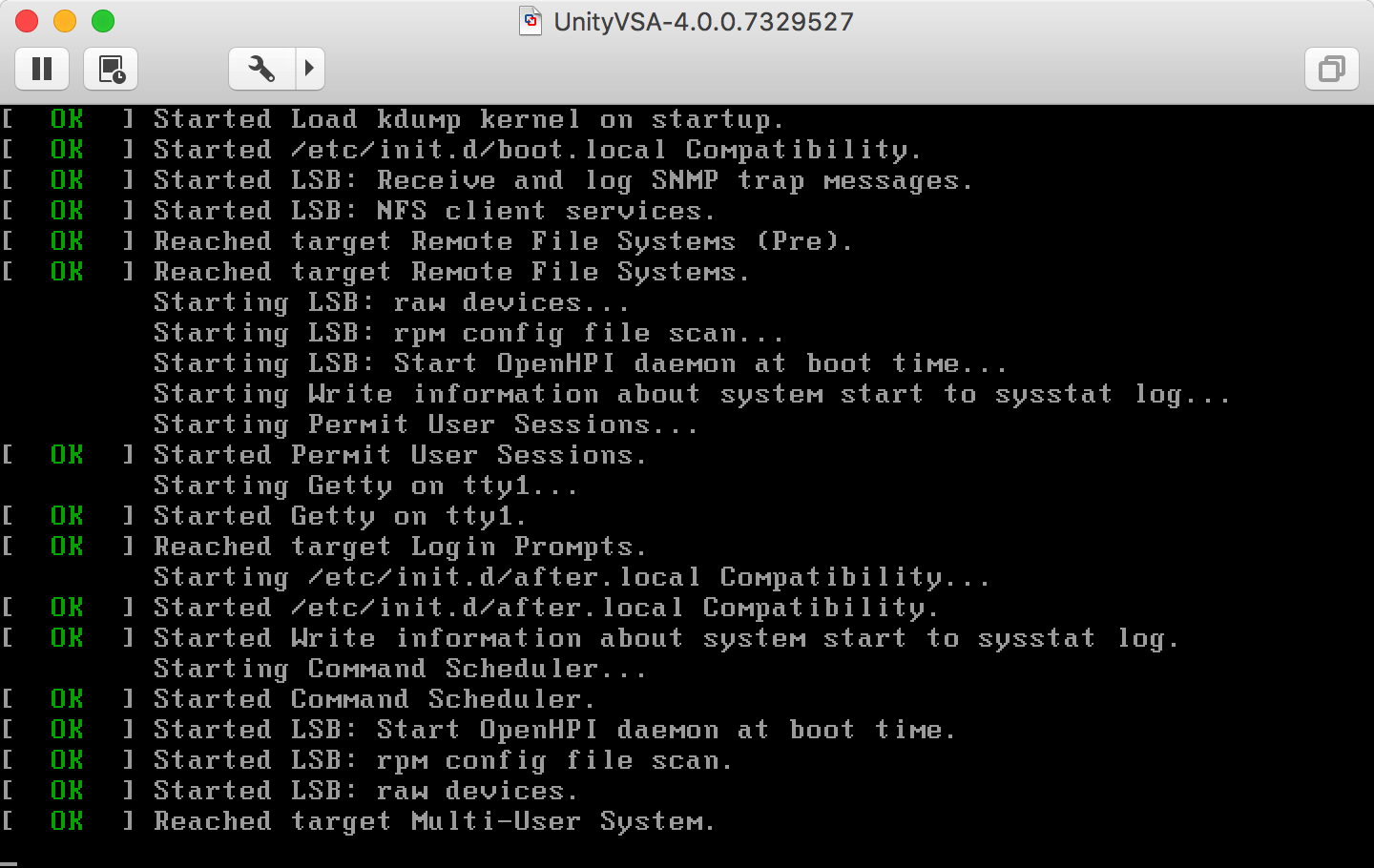The height and width of the screenshot is (868, 1374).
Task: Open the snapshots manager button
Action: point(111,69)
